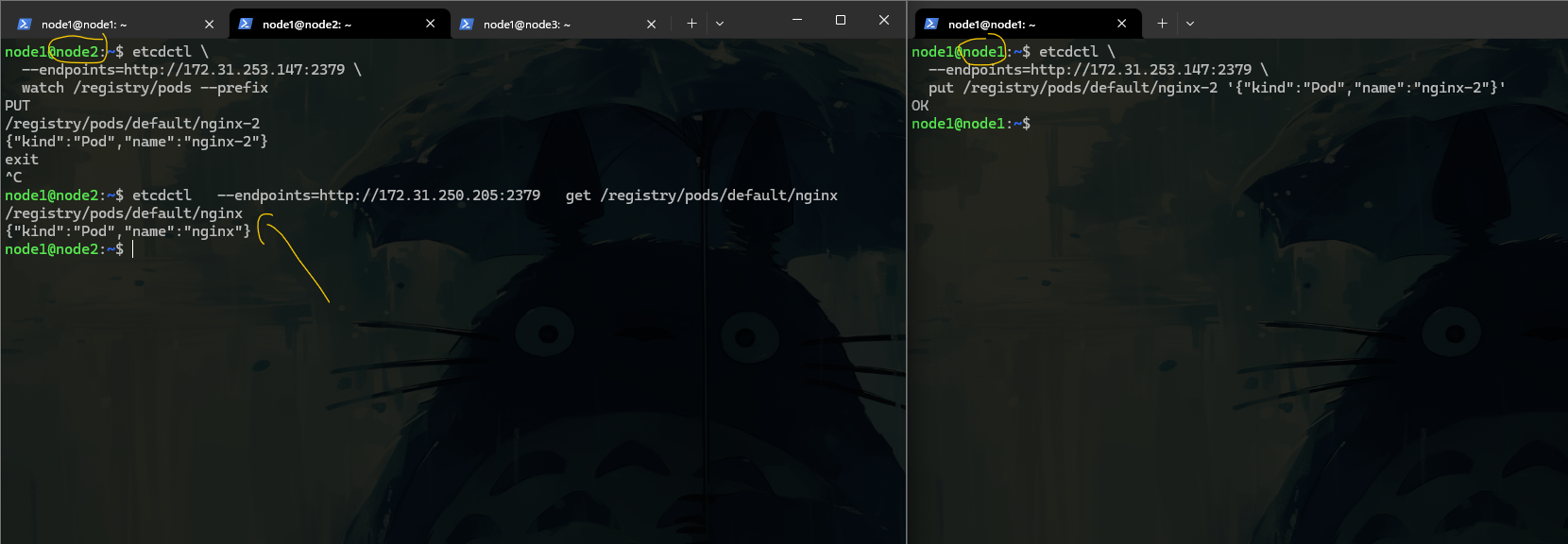This screenshot has width=1568, height=544.
Task: Close the node1@node3 tab
Action: pos(651,25)
